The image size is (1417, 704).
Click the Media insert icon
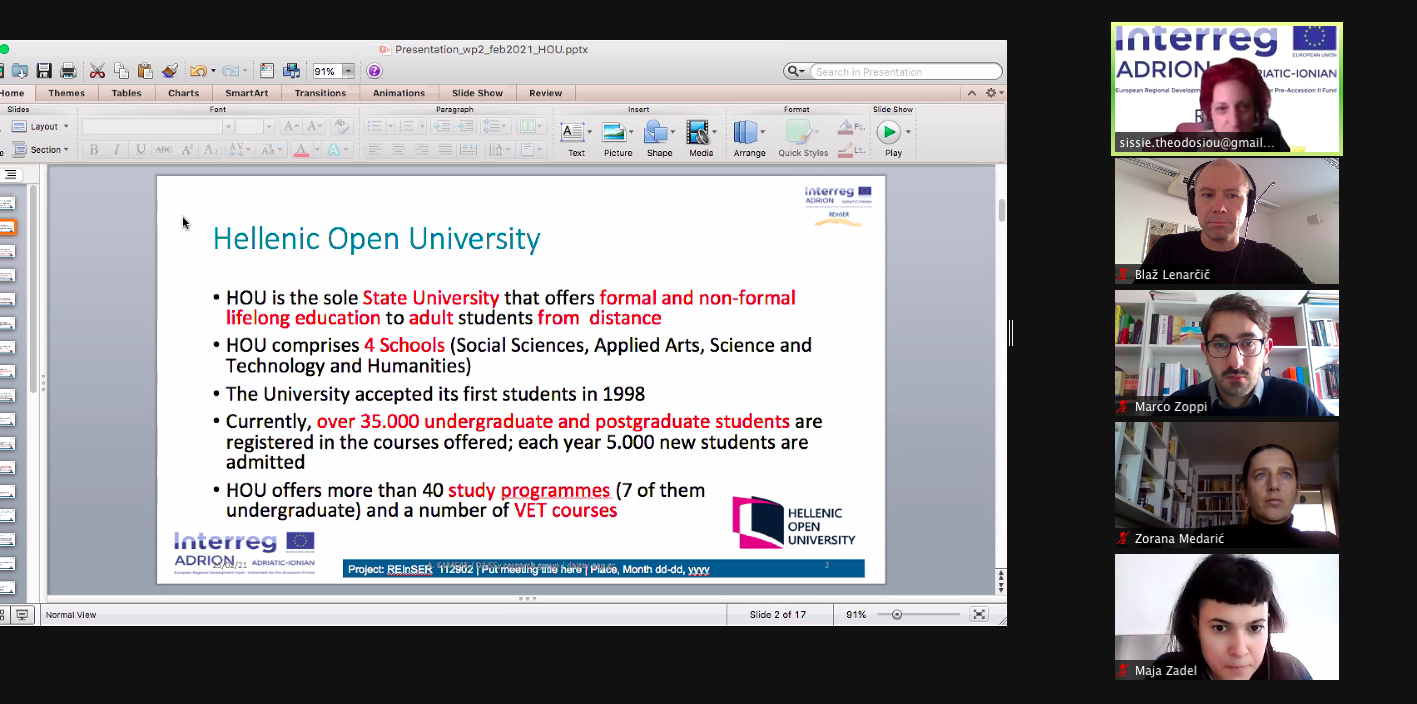[x=697, y=131]
